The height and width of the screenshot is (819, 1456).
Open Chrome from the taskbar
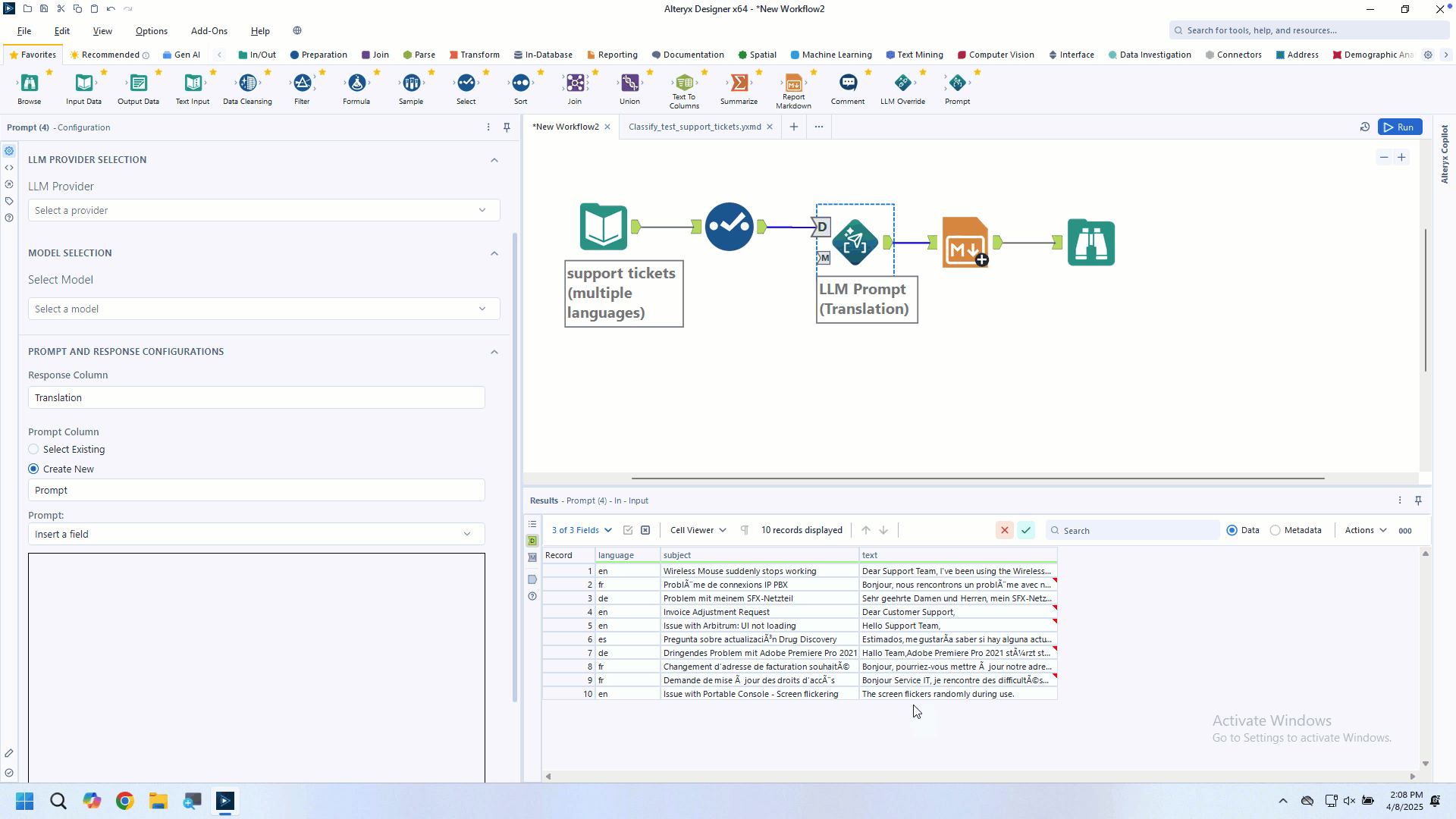125,801
